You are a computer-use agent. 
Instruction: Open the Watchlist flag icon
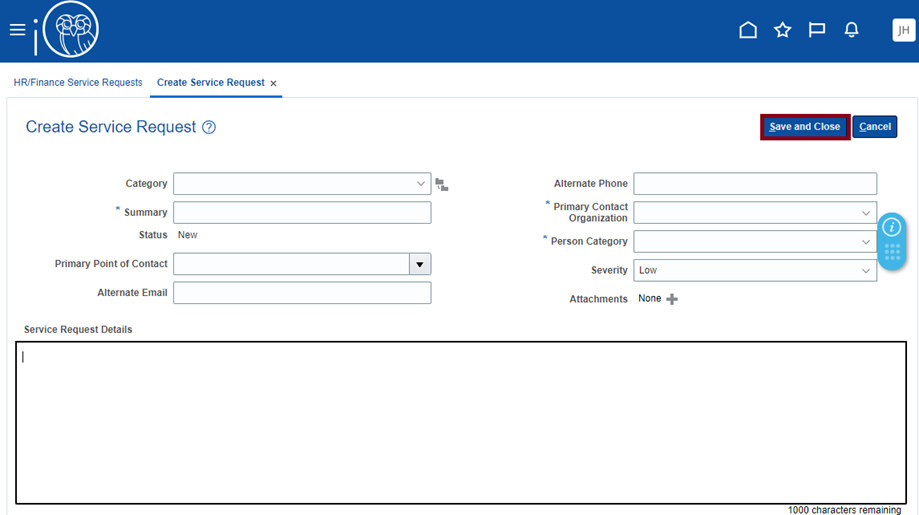click(817, 30)
